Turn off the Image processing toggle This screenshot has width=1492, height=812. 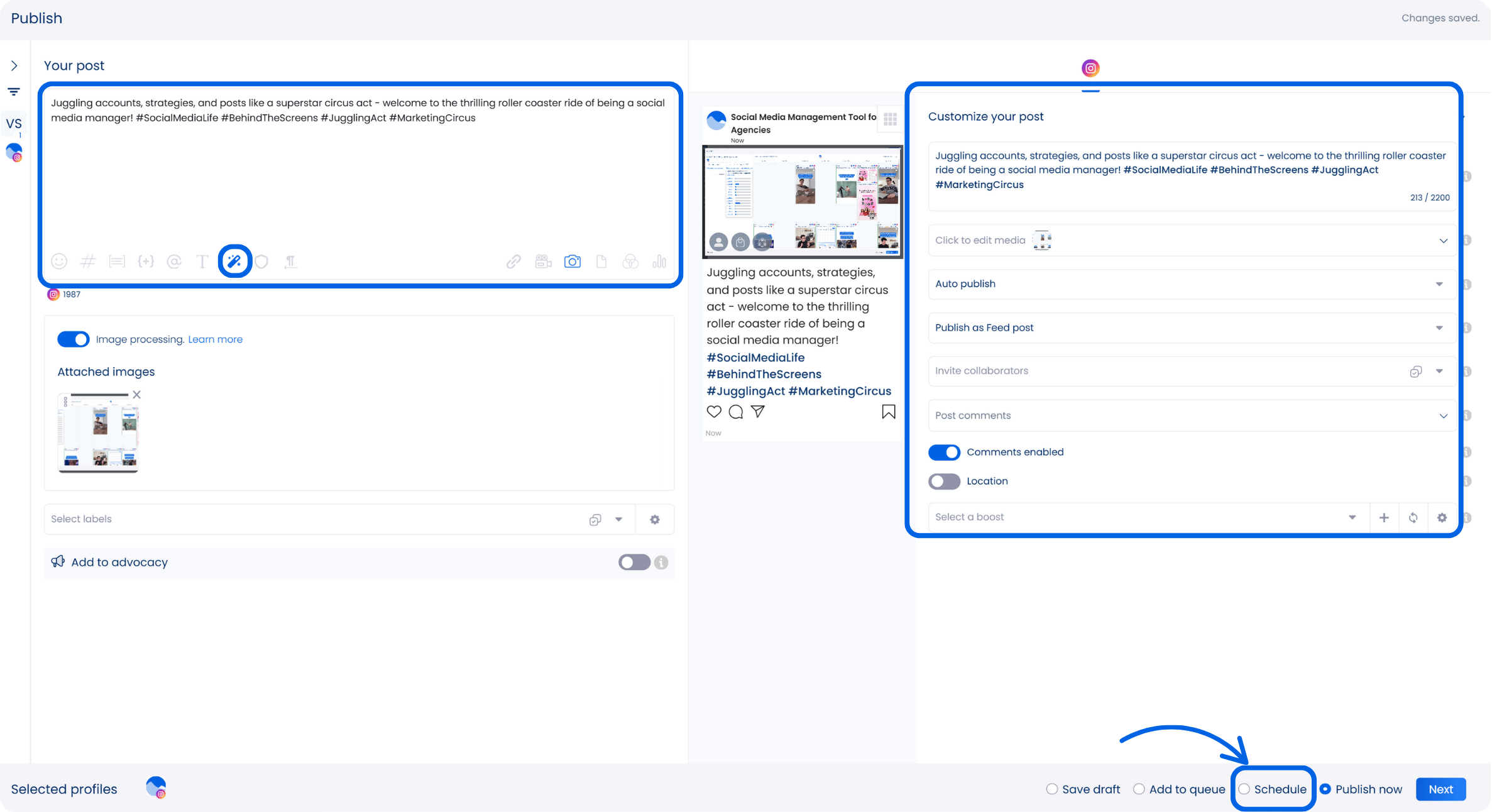[x=74, y=339]
